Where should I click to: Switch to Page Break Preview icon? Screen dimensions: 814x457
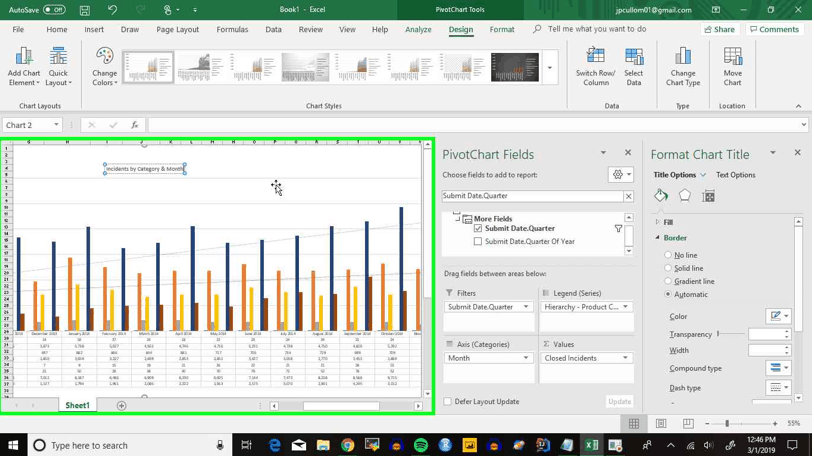coord(688,424)
